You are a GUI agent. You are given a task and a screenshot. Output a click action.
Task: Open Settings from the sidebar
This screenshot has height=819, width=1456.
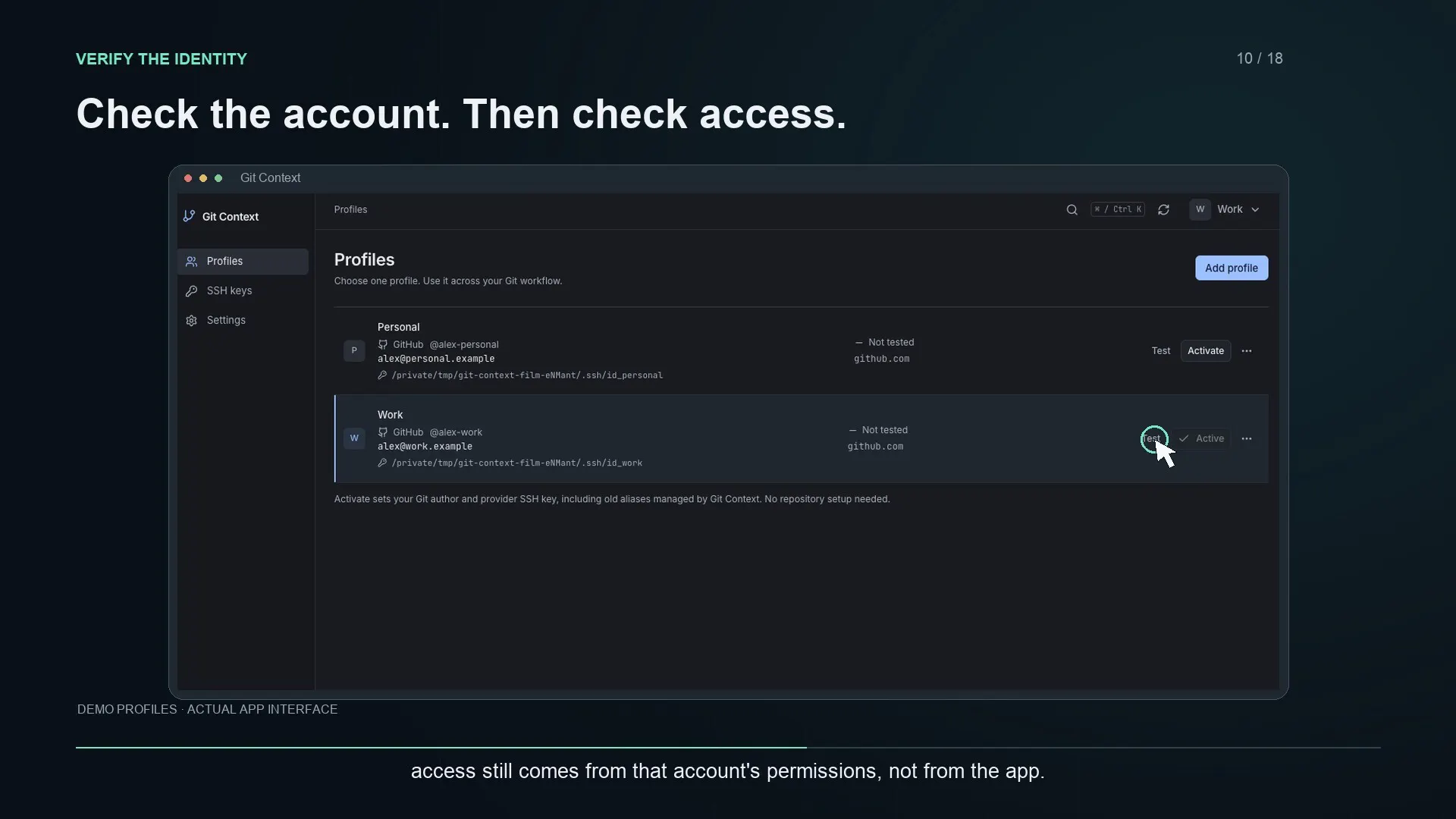click(x=243, y=320)
